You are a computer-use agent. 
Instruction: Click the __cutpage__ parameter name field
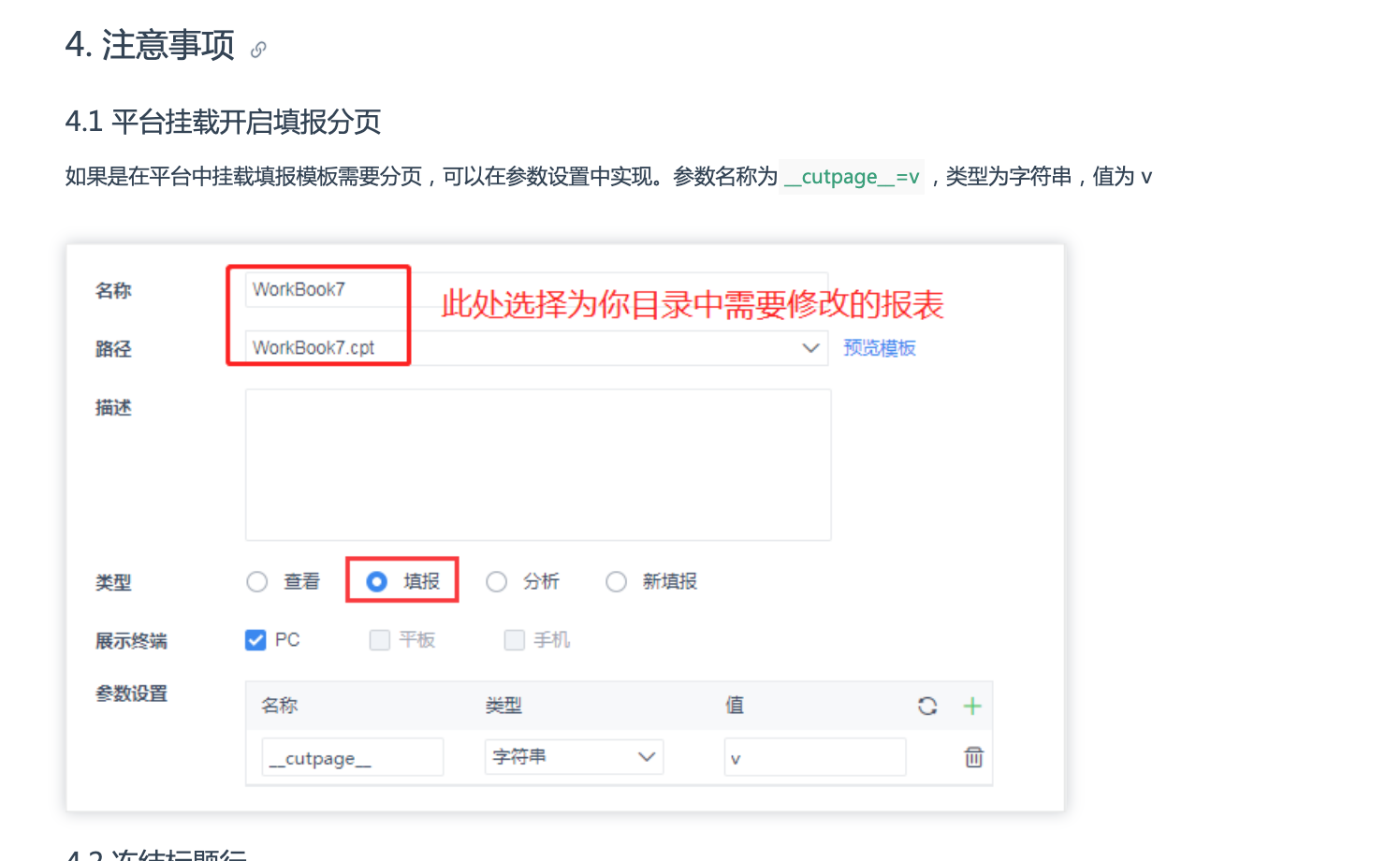(353, 757)
